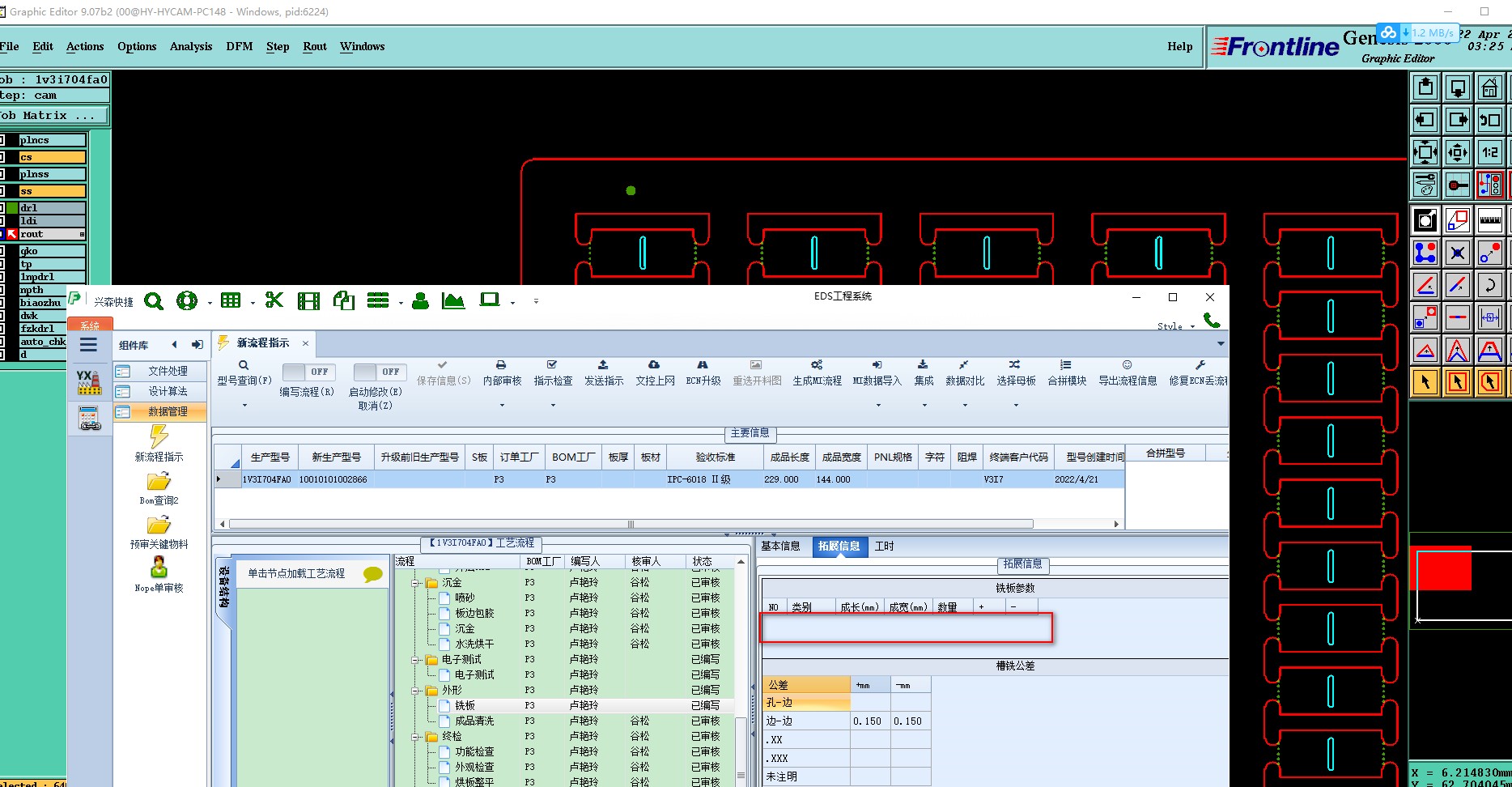Open the DFM menu
Screen dimensions: 1512x787
pos(240,46)
